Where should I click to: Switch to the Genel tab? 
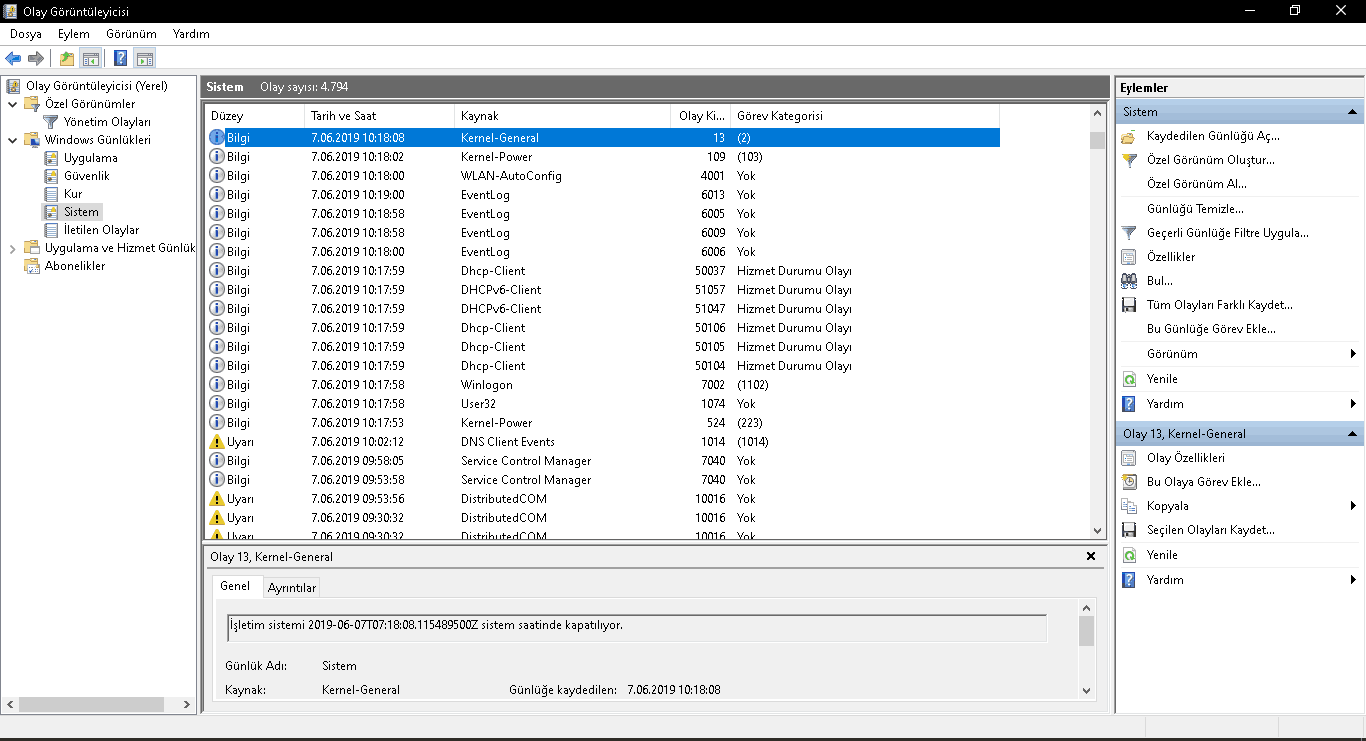point(235,586)
